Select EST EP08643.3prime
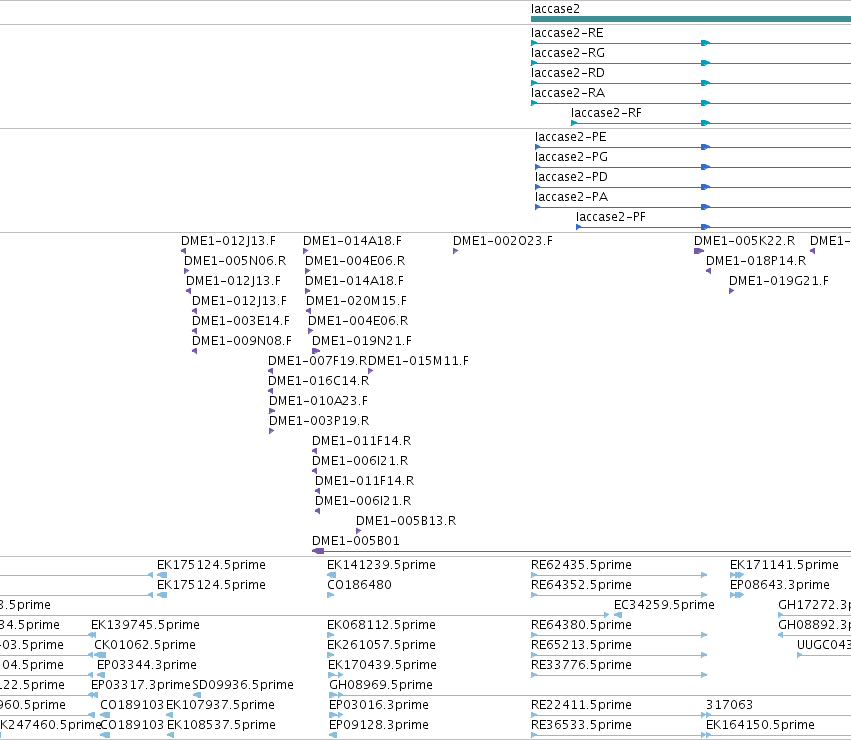 pyautogui.click(x=737, y=595)
